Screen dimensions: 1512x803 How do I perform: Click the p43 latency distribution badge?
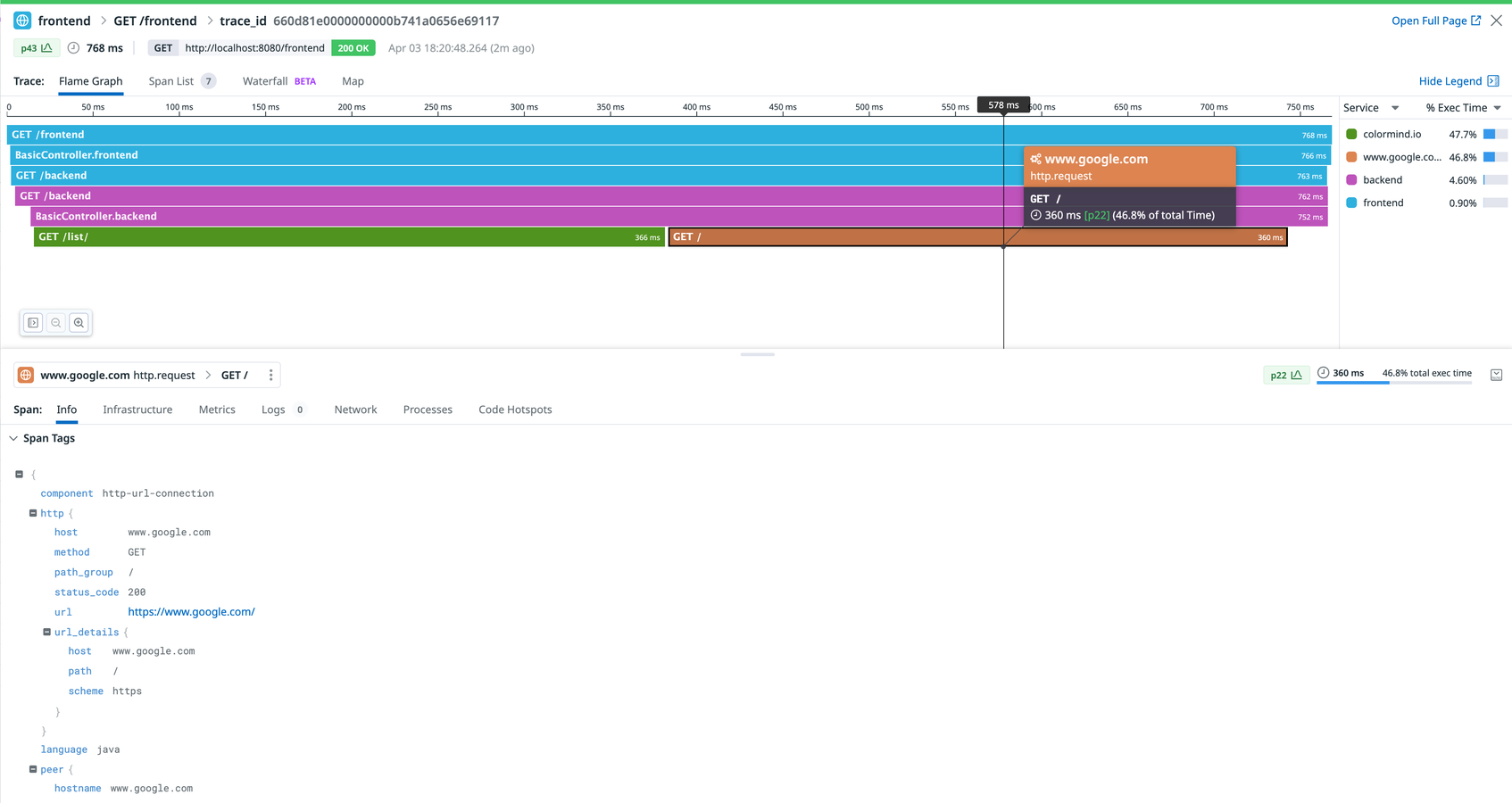(37, 48)
